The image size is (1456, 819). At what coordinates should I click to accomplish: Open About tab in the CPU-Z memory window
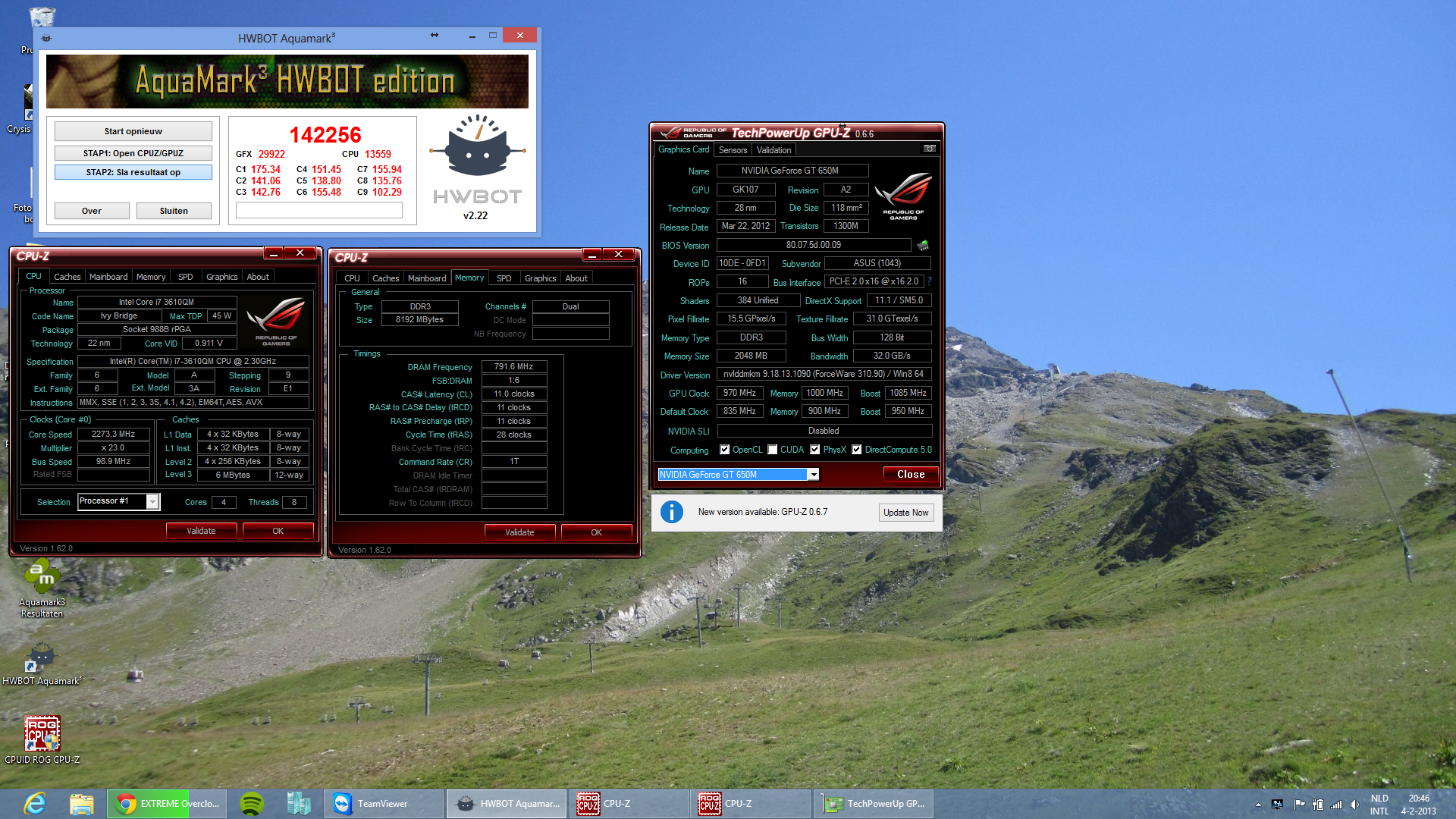pos(576,278)
